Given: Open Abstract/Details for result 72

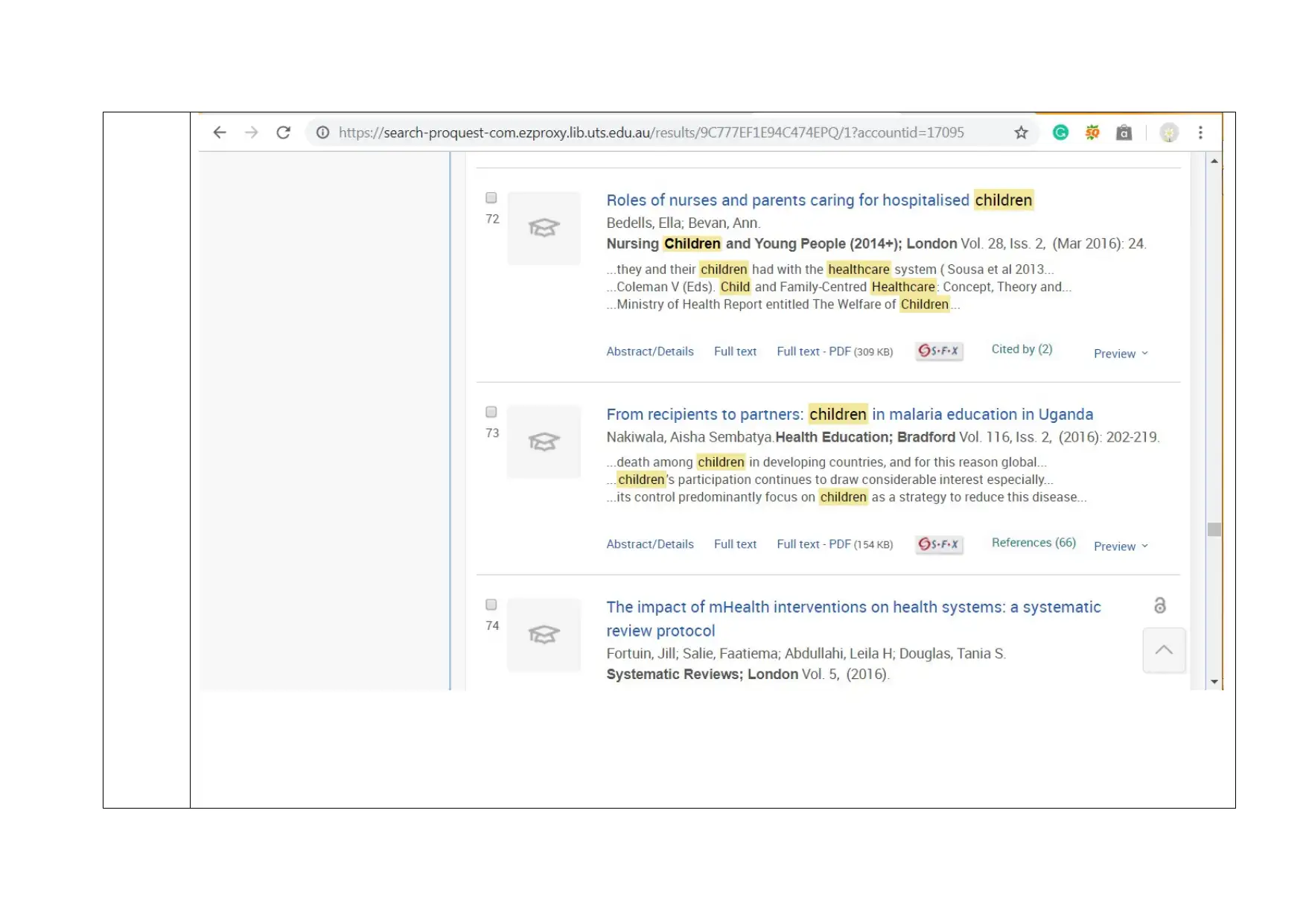Looking at the screenshot, I should [650, 351].
